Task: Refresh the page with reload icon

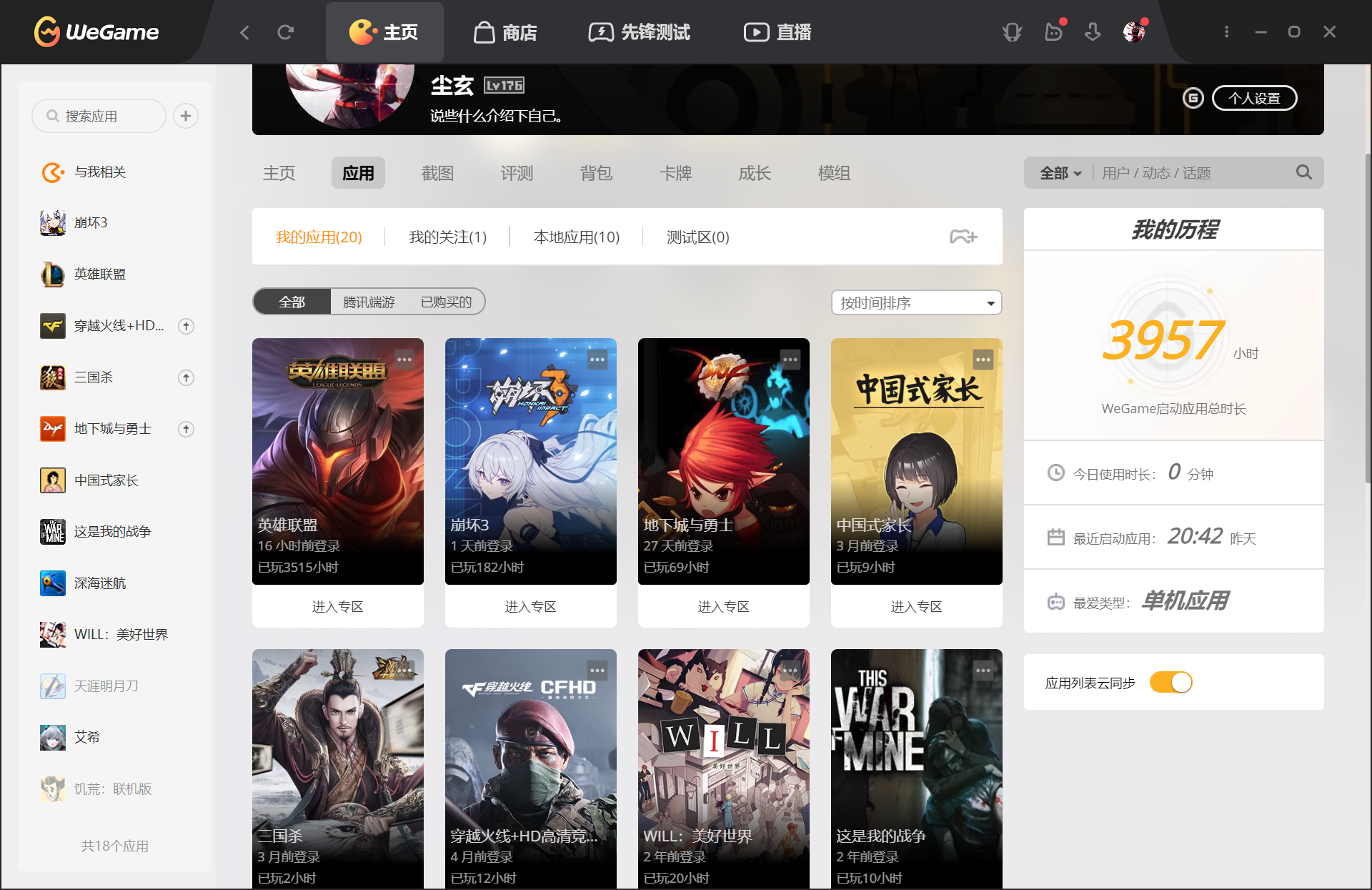Action: [x=286, y=32]
